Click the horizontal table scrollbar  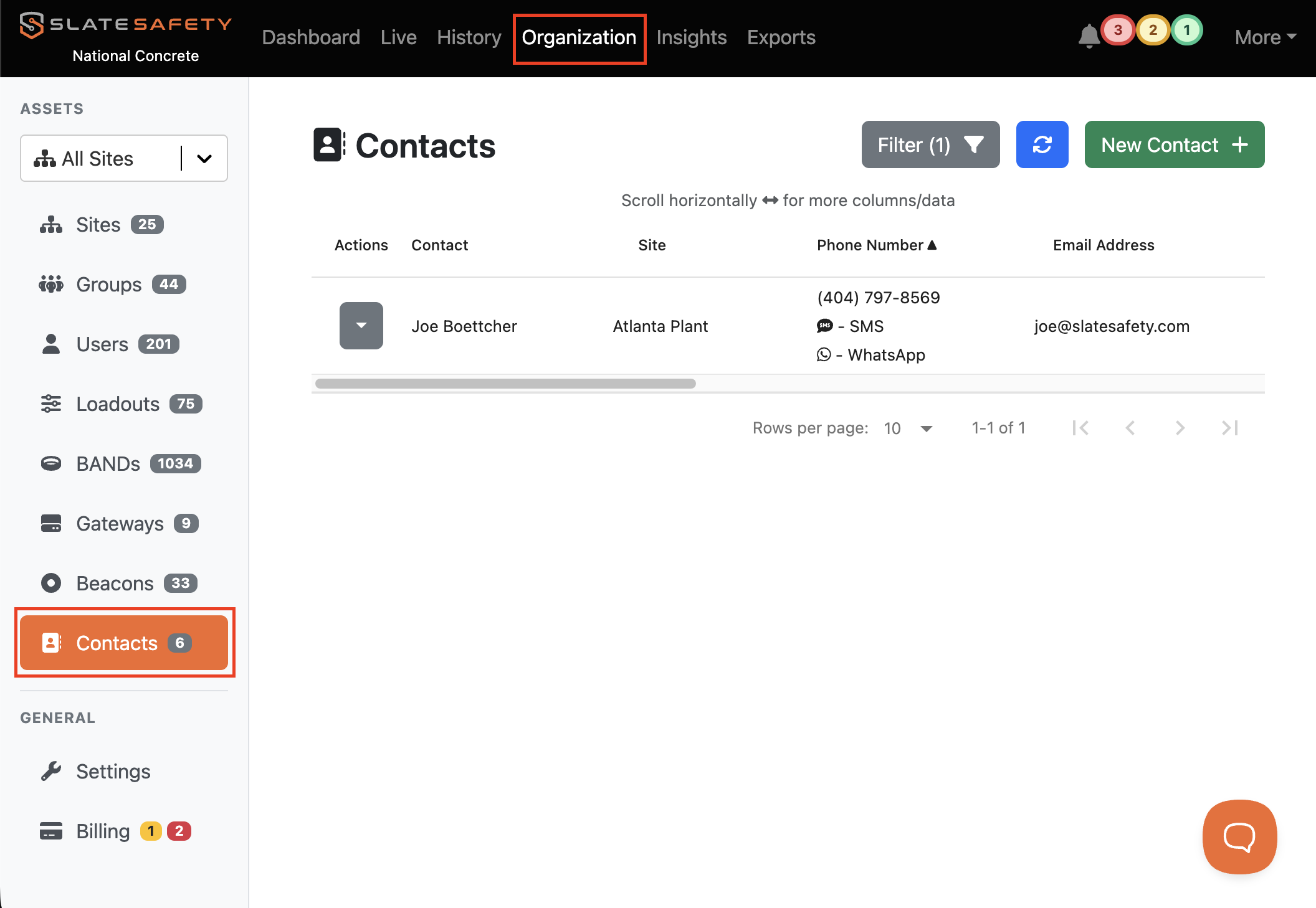click(x=505, y=384)
